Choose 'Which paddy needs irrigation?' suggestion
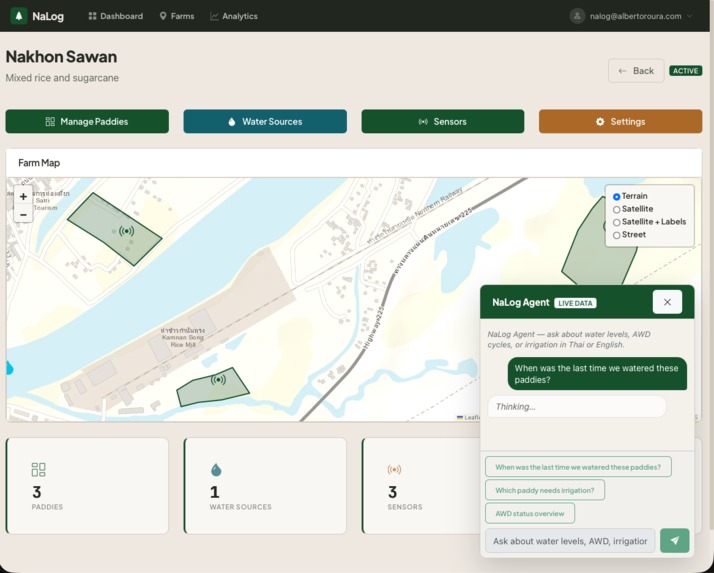This screenshot has width=714, height=573. (545, 490)
